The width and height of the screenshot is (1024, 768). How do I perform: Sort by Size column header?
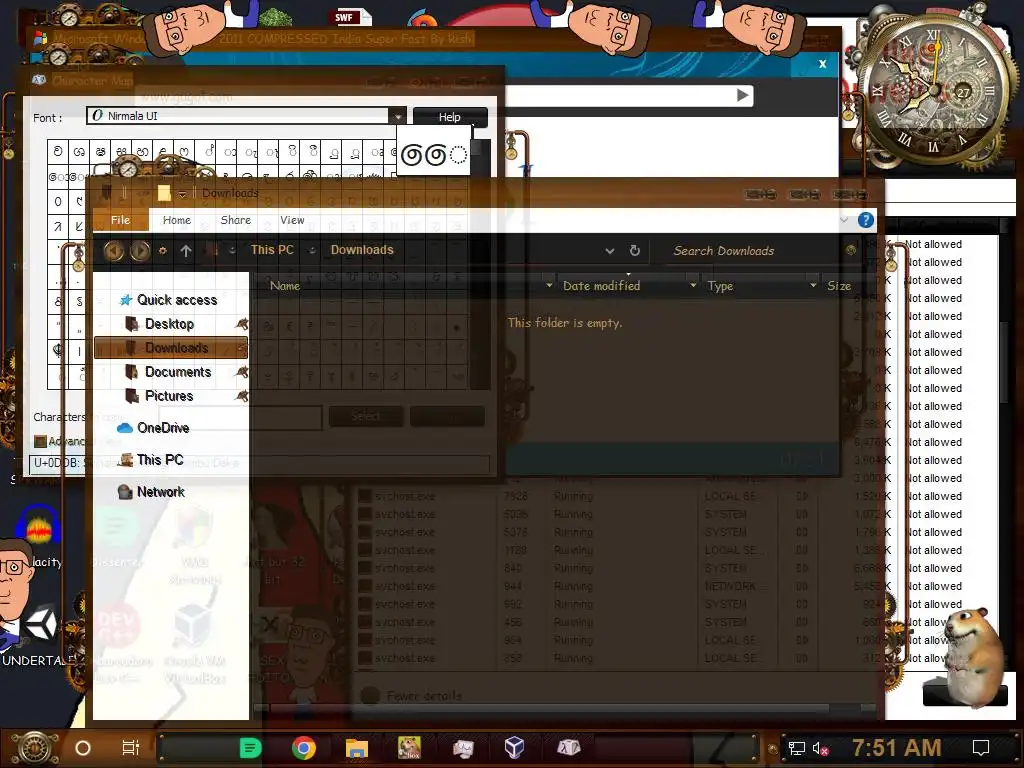[x=839, y=285]
